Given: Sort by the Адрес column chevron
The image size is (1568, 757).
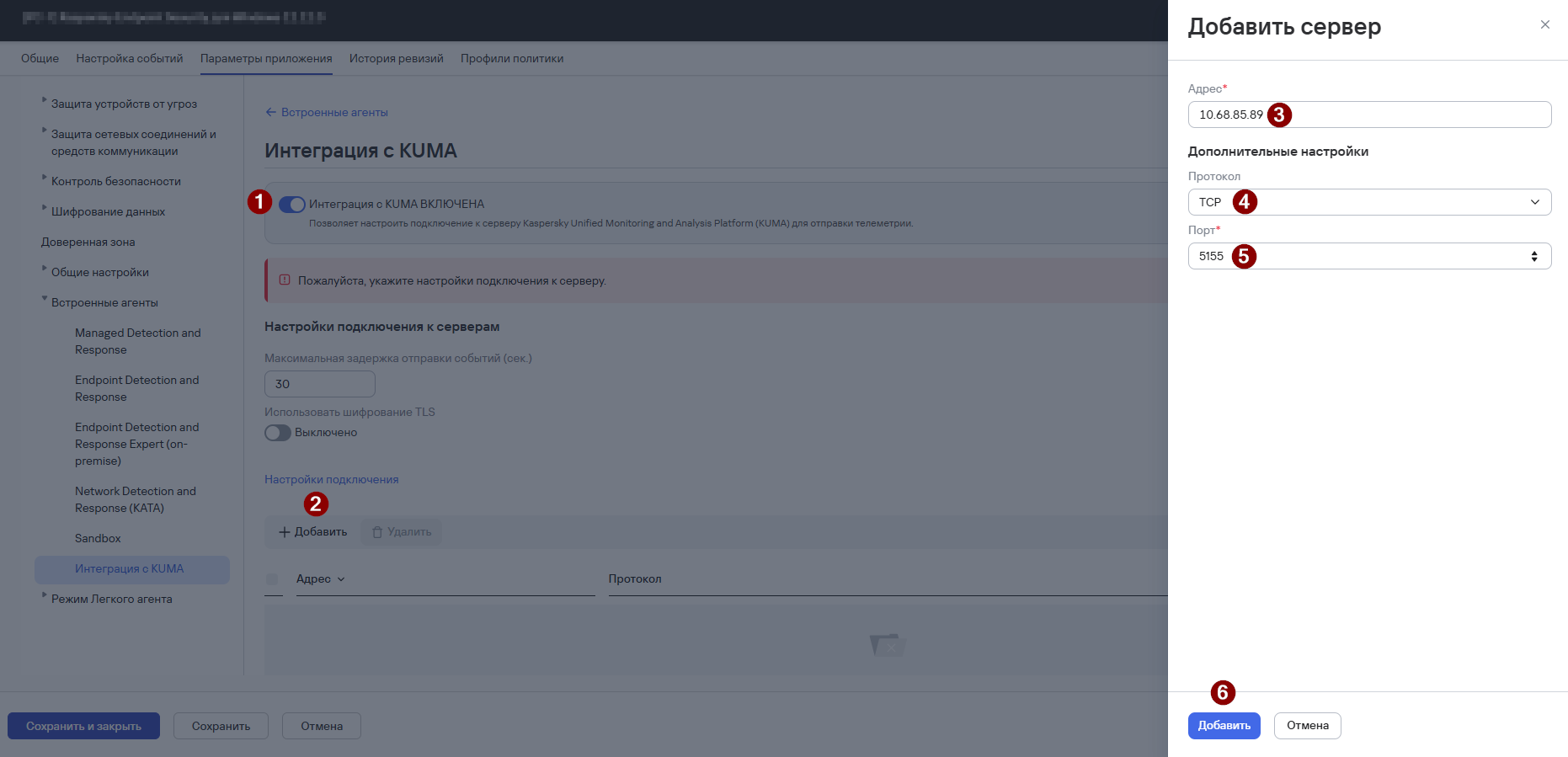Looking at the screenshot, I should [341, 579].
